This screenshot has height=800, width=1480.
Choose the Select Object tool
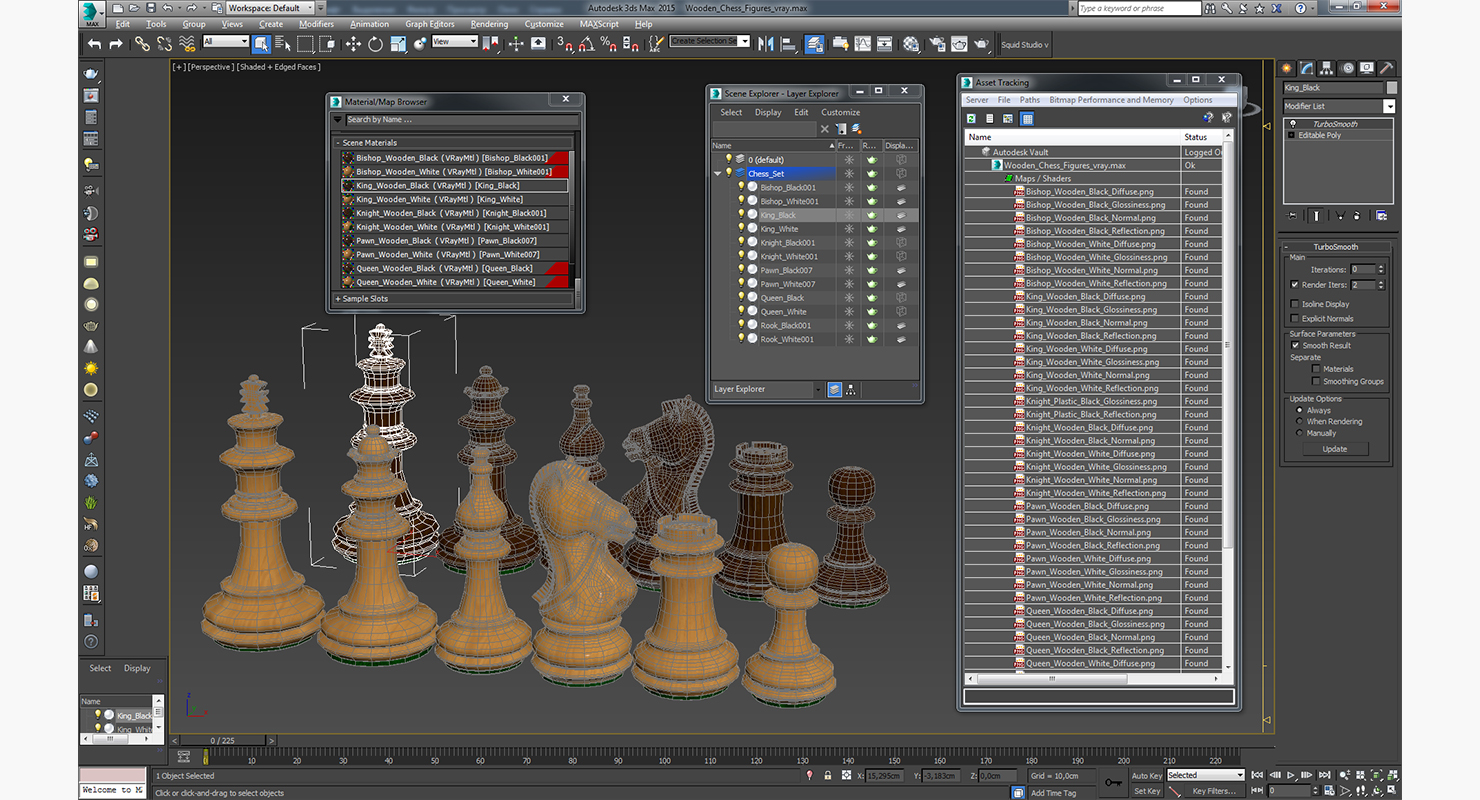tap(261, 44)
